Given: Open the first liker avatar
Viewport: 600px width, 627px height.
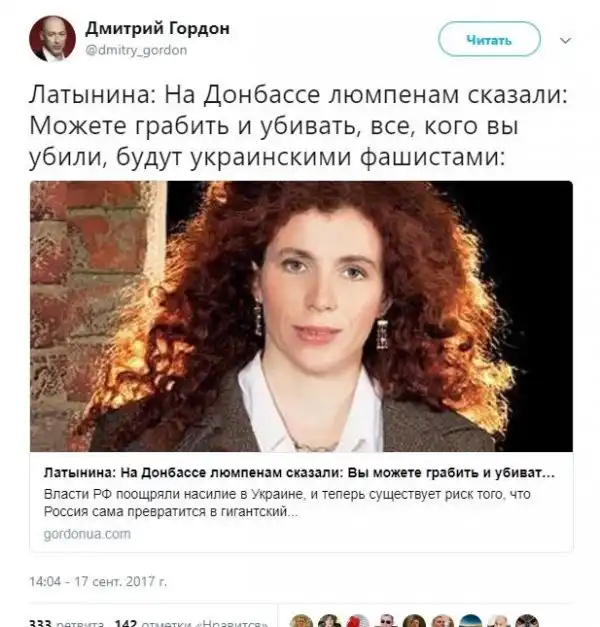Looking at the screenshot, I should (x=301, y=621).
